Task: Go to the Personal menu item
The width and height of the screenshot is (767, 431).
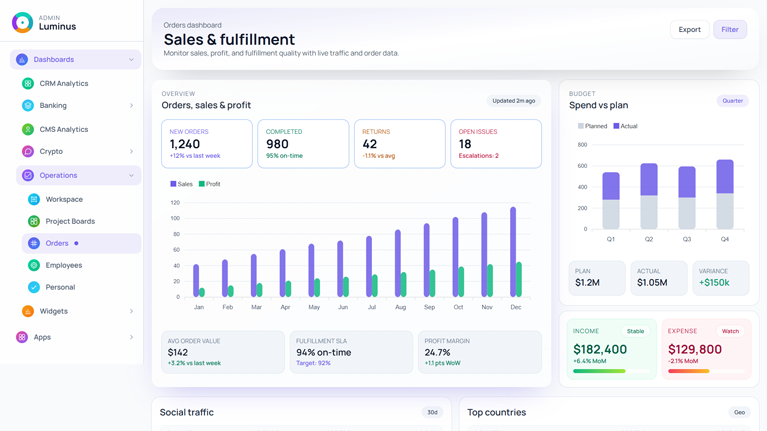Action: click(60, 288)
